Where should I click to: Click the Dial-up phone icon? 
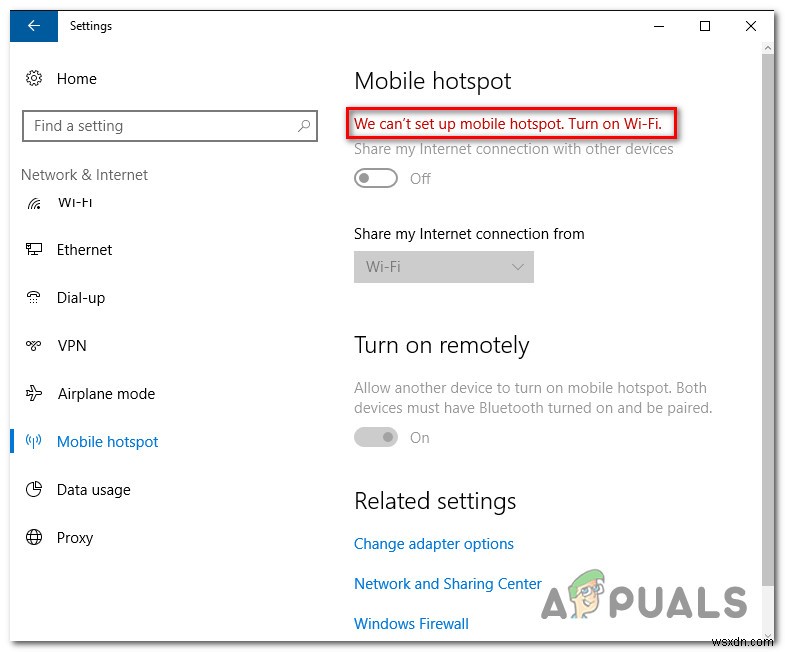point(34,297)
